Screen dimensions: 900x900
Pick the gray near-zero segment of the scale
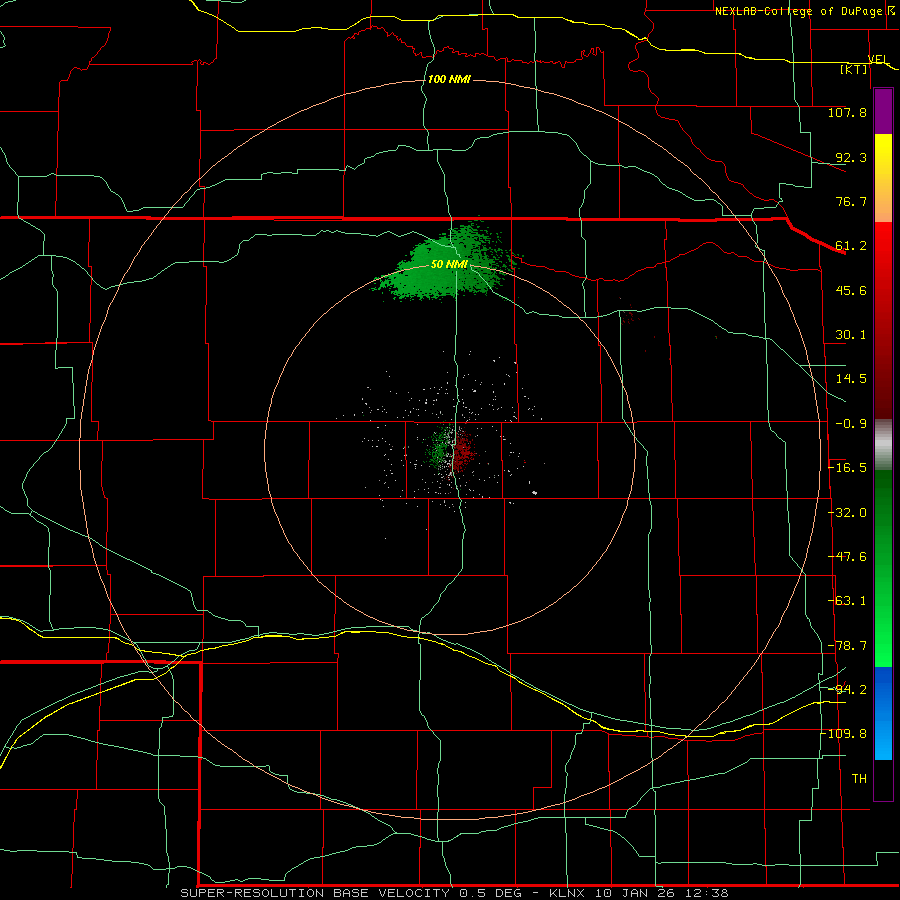pos(883,445)
